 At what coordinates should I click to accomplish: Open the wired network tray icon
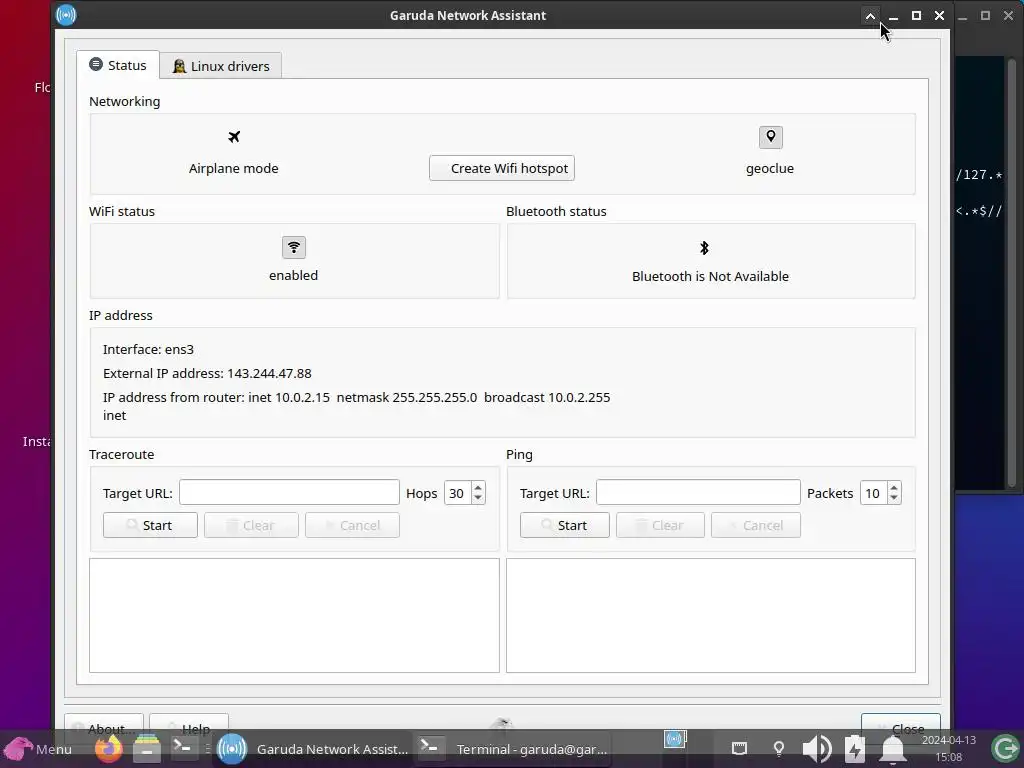click(x=739, y=748)
